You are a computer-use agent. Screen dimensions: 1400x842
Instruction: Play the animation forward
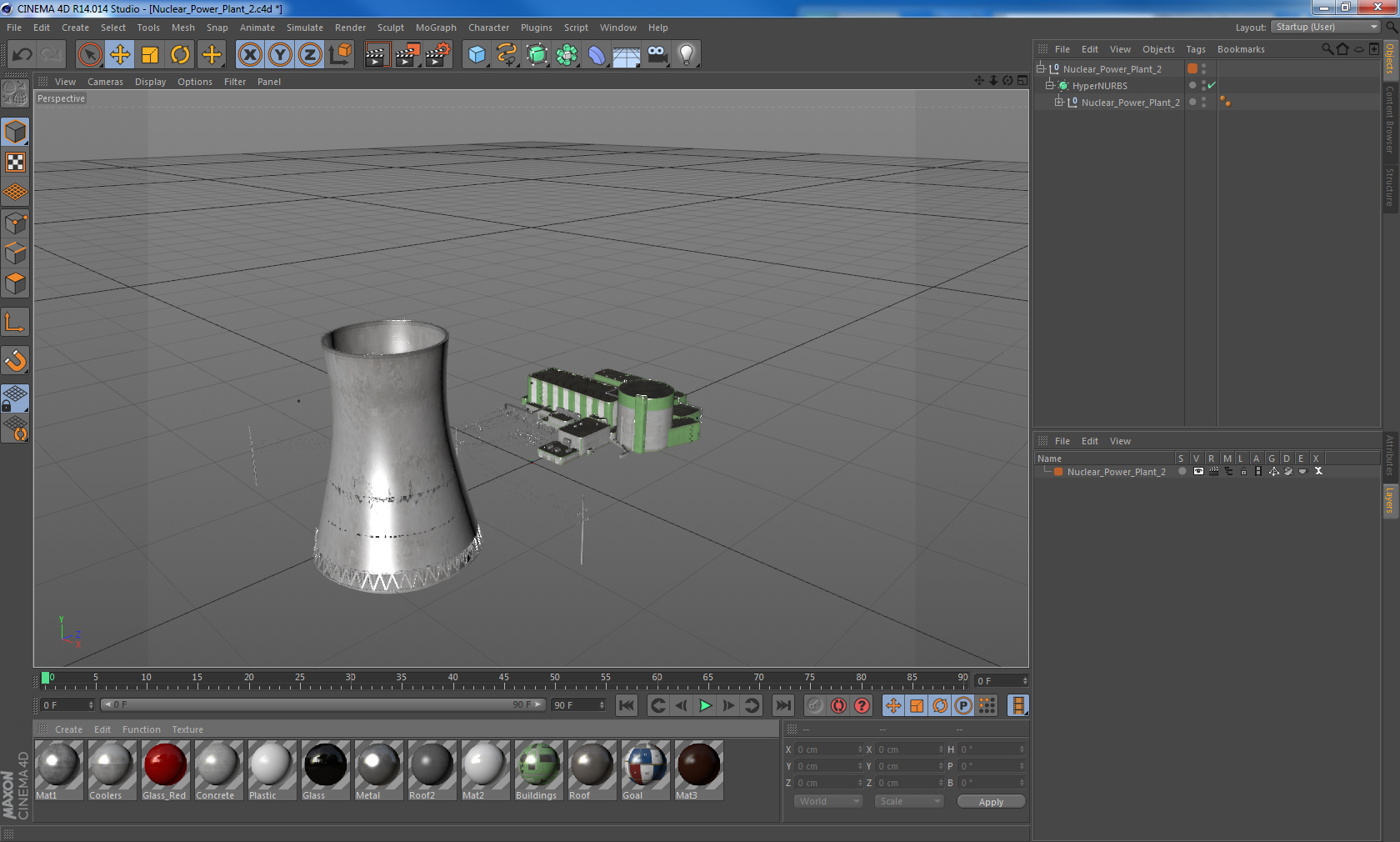(705, 705)
